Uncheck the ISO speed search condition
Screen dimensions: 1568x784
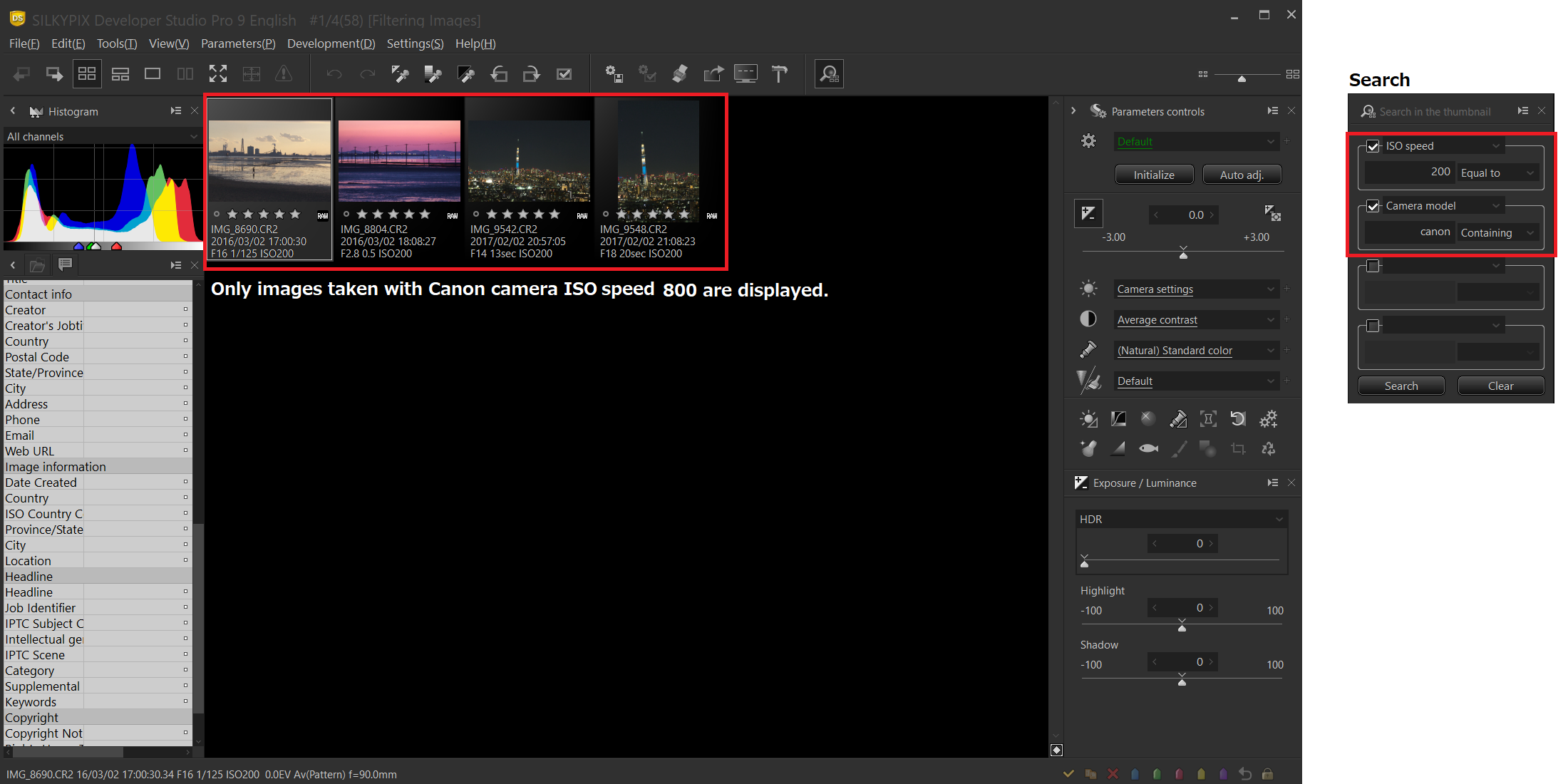pos(1373,146)
